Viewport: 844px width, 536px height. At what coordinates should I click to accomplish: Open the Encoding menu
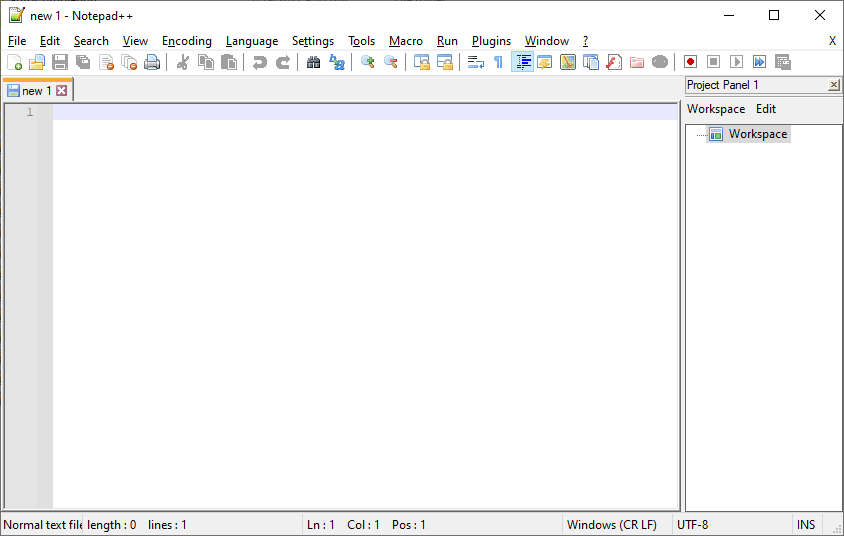187,41
